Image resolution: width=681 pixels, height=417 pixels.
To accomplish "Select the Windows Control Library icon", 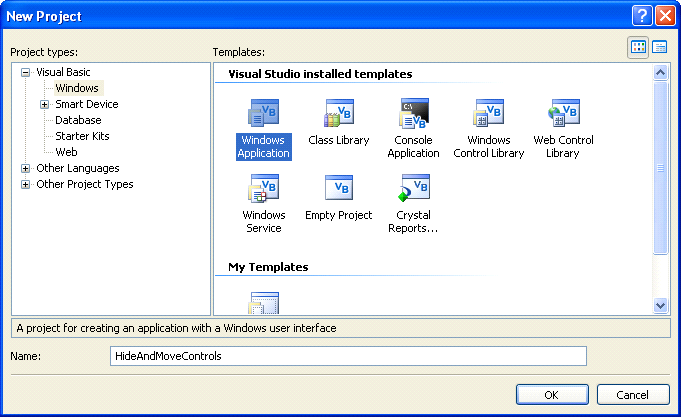I will 489,113.
